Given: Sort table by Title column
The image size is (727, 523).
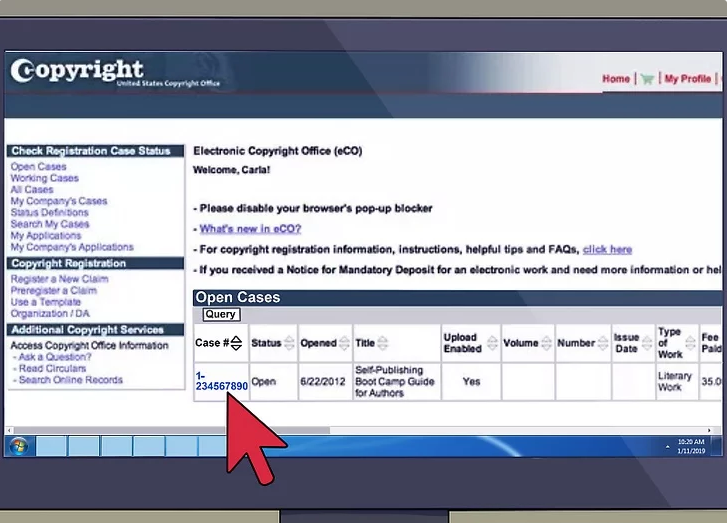Looking at the screenshot, I should click(x=383, y=343).
